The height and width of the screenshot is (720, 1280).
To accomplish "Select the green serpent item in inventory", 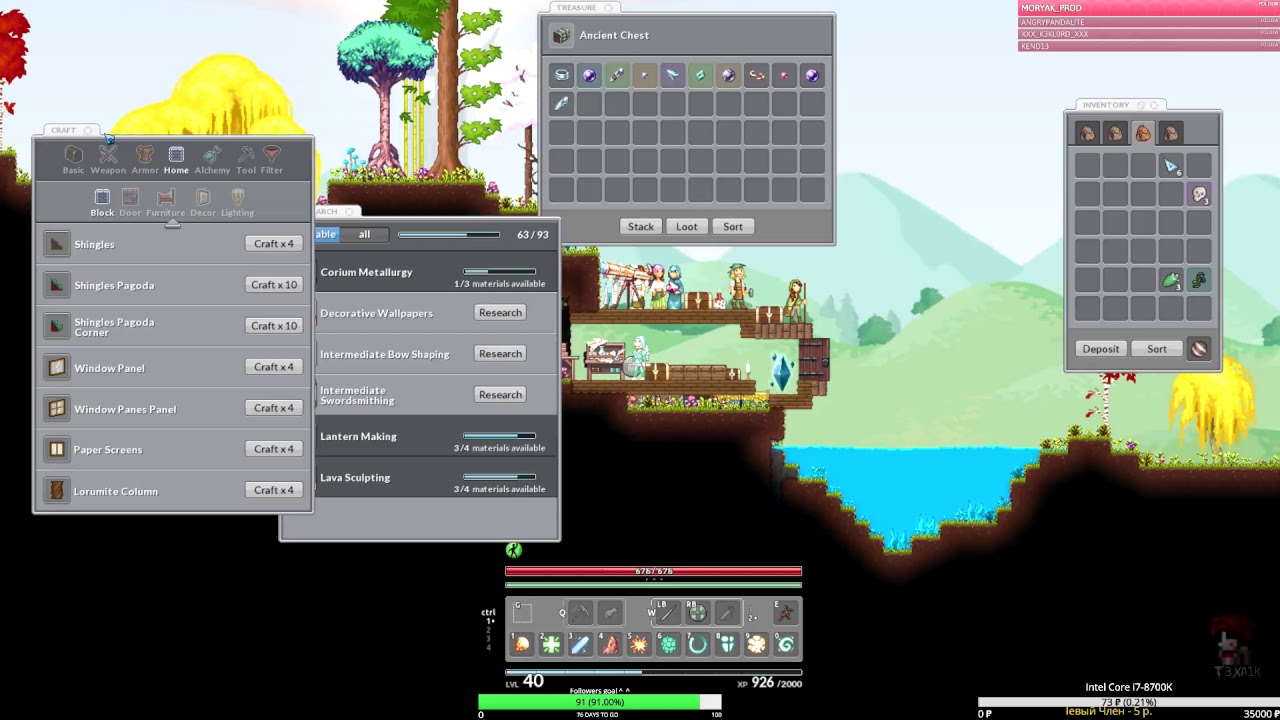I will click(1199, 280).
